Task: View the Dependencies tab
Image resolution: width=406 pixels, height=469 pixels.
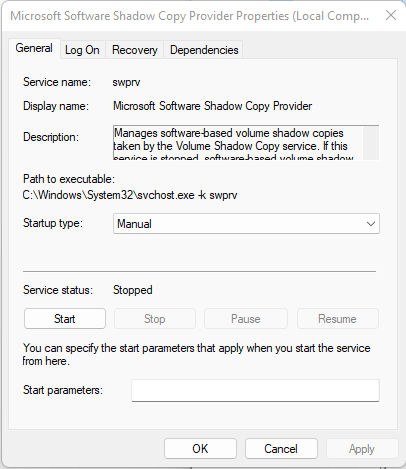Action: 204,50
